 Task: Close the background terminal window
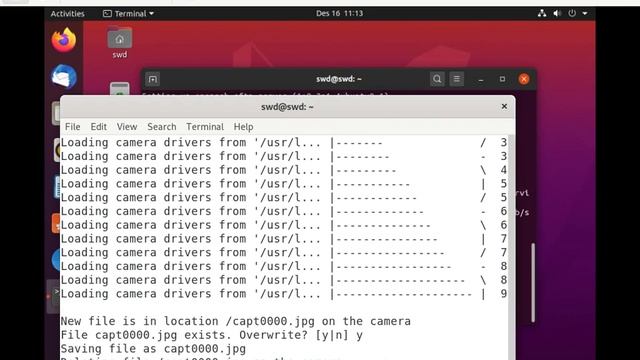tap(524, 79)
